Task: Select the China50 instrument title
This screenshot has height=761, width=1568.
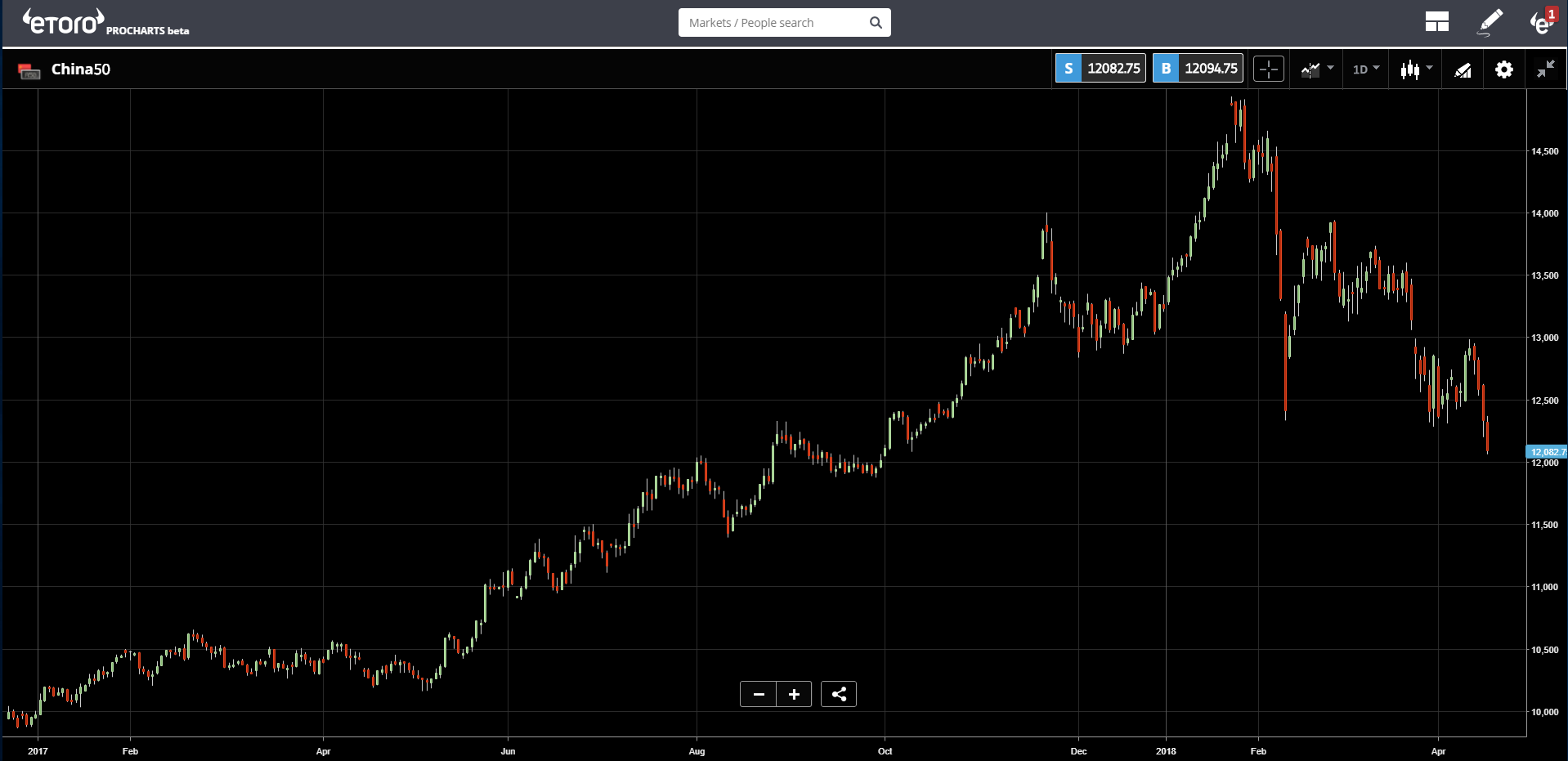Action: pos(80,69)
